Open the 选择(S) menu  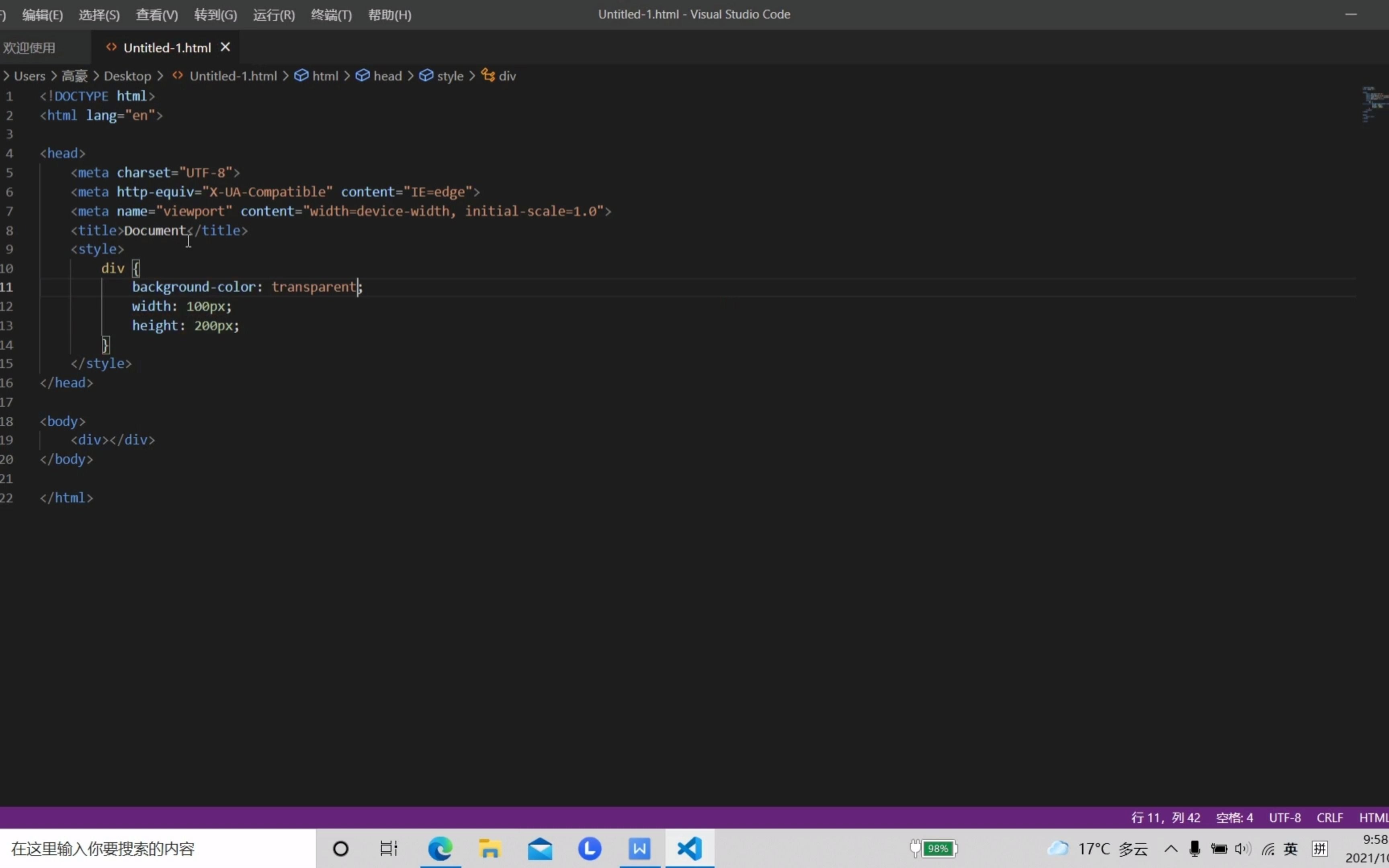(x=99, y=15)
